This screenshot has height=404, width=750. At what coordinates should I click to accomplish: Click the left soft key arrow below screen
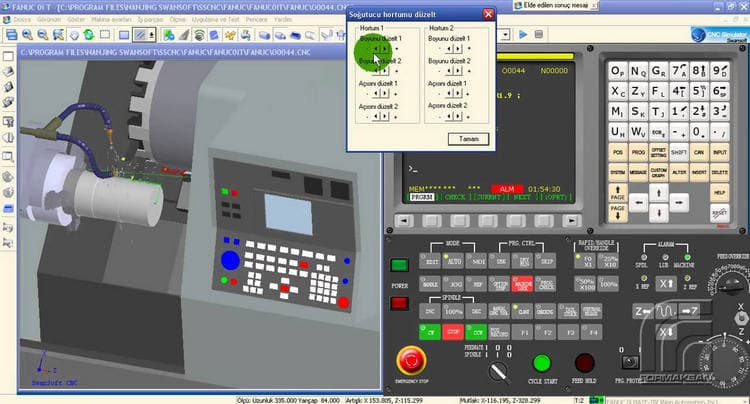point(404,220)
